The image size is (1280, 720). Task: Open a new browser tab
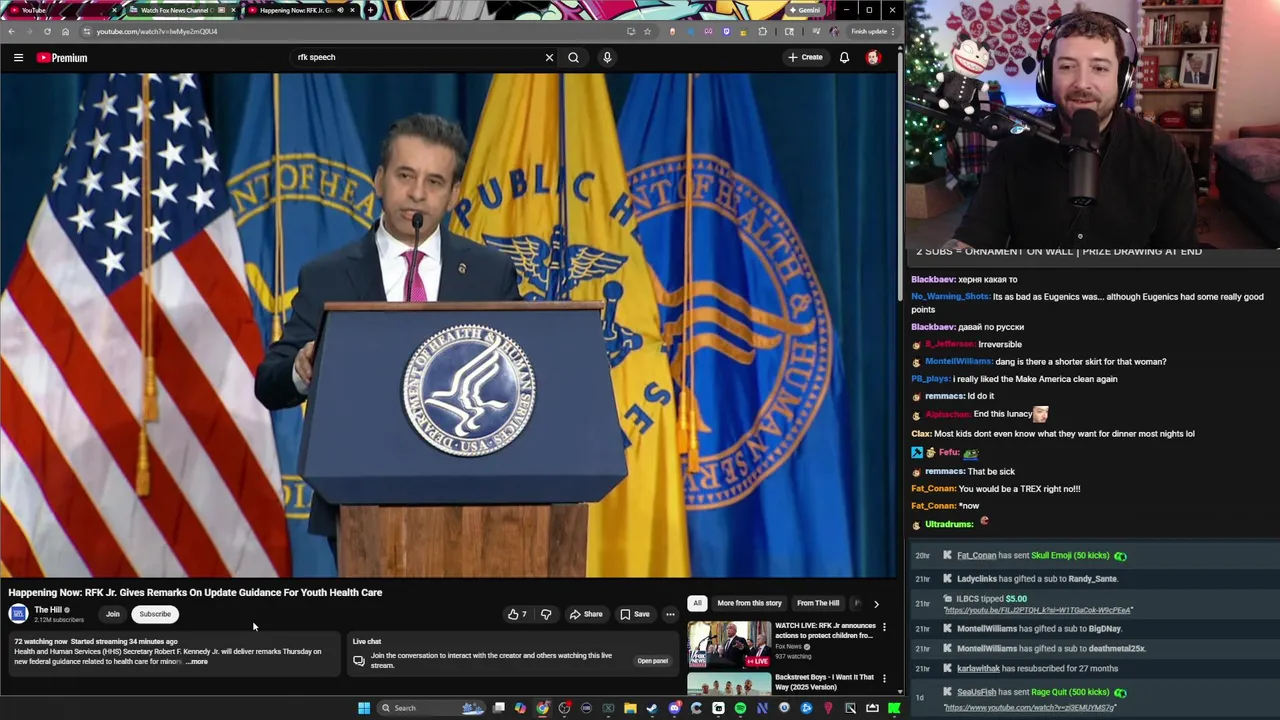click(x=371, y=10)
